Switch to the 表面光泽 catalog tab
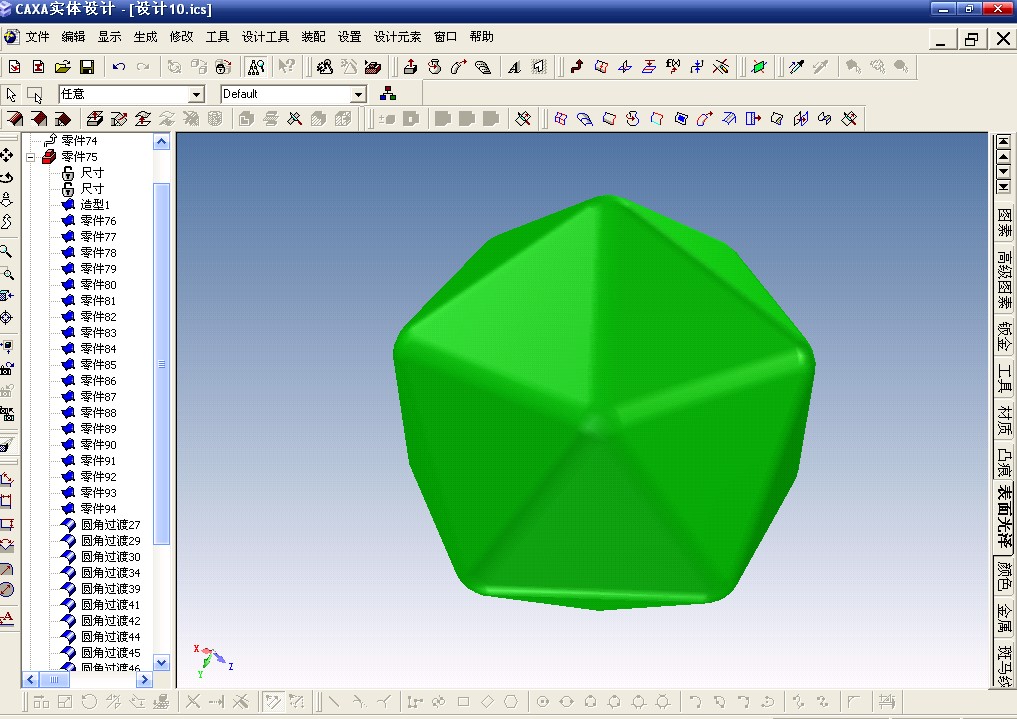The width and height of the screenshot is (1017, 719). [x=1003, y=515]
